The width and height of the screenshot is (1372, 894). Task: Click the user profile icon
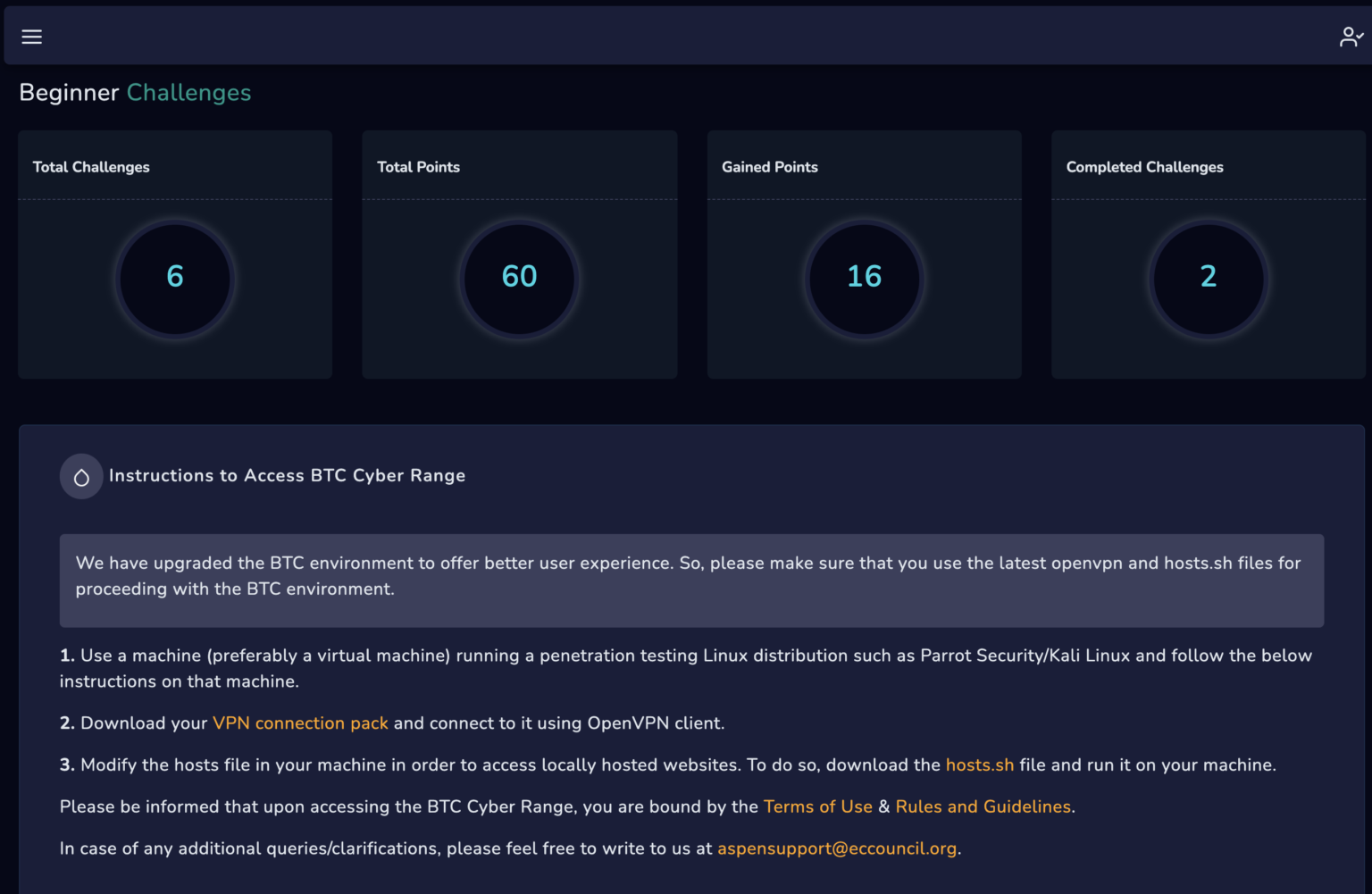[x=1351, y=37]
